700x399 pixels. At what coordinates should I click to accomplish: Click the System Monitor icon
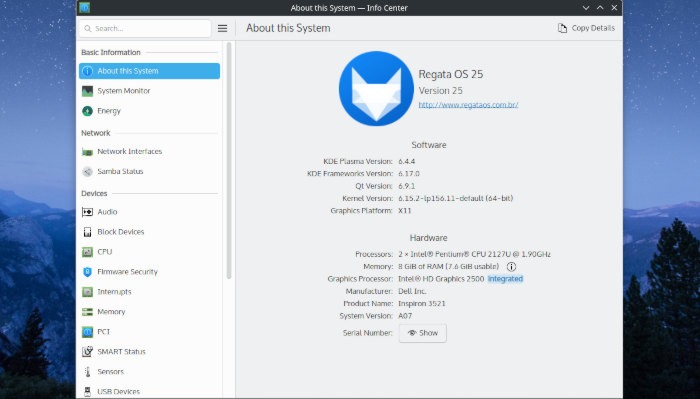(x=88, y=91)
